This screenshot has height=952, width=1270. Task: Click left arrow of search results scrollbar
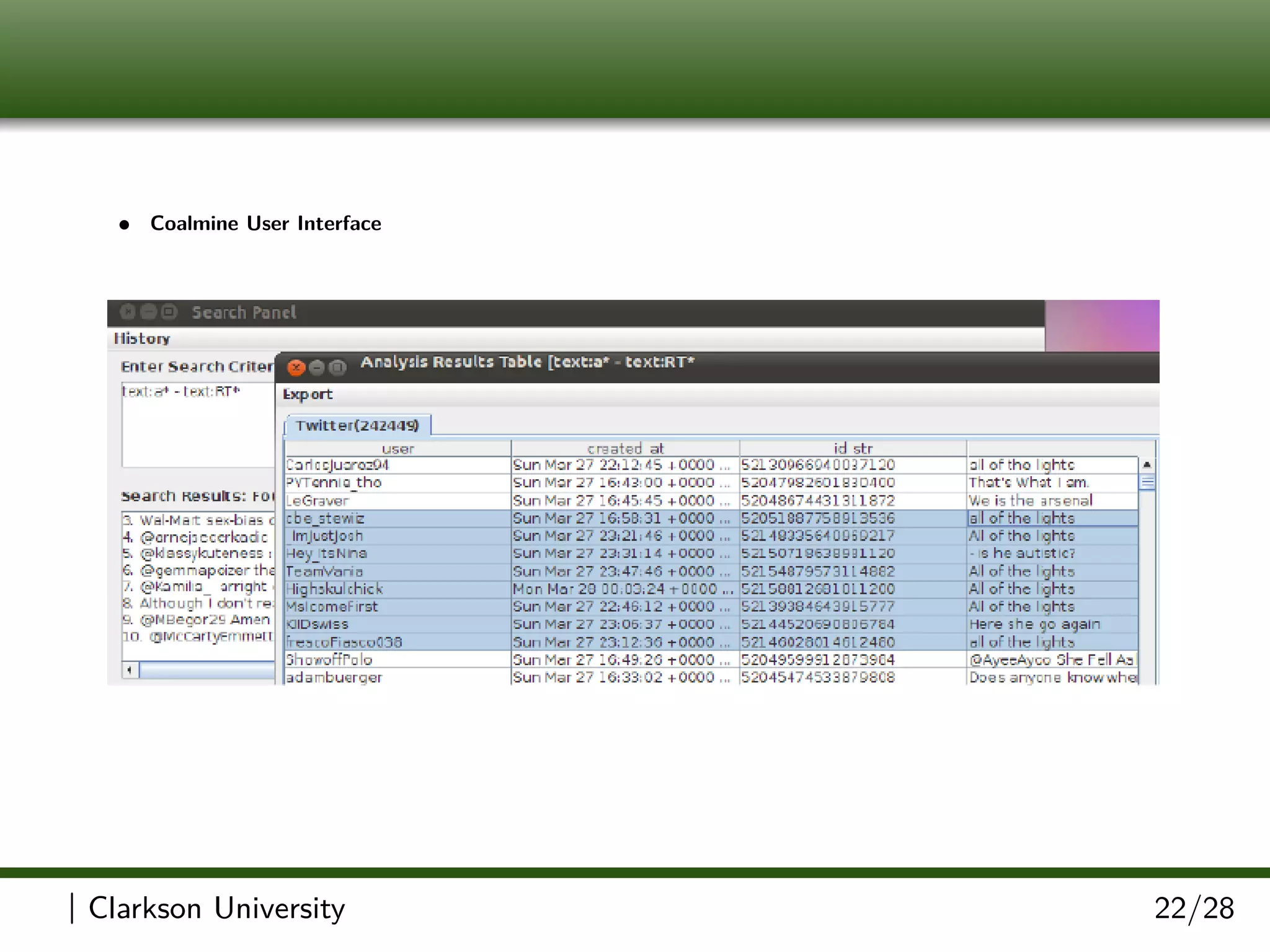point(130,670)
